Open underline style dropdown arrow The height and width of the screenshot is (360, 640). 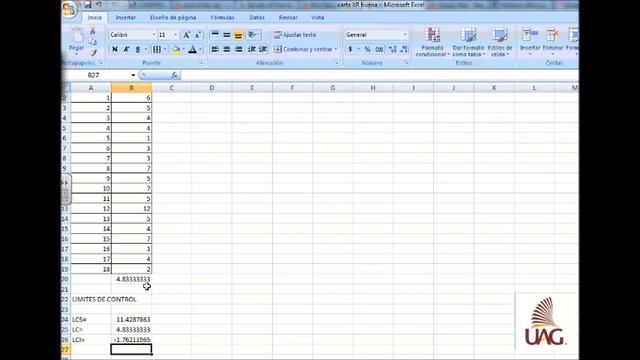click(x=145, y=49)
